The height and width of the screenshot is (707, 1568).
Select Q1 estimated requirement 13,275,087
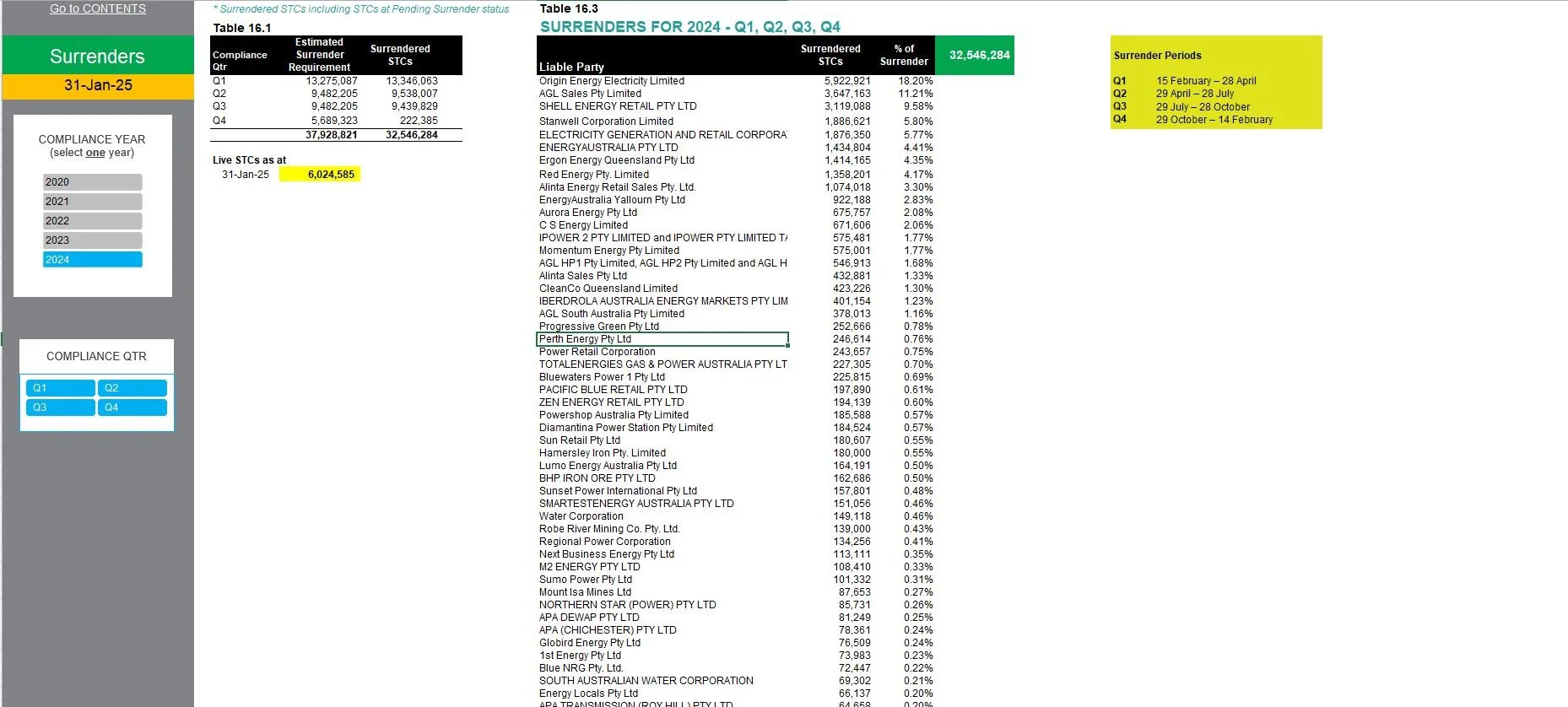[x=332, y=81]
